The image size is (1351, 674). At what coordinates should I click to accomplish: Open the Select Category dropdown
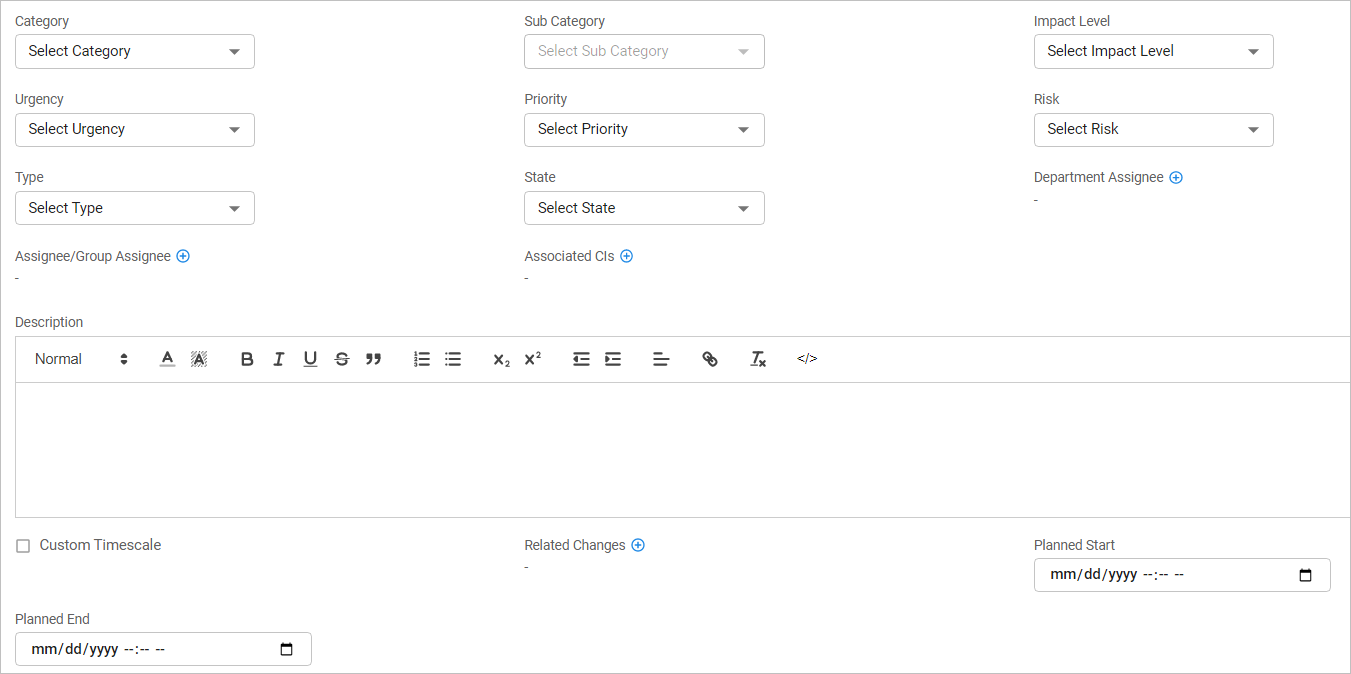pyautogui.click(x=135, y=52)
